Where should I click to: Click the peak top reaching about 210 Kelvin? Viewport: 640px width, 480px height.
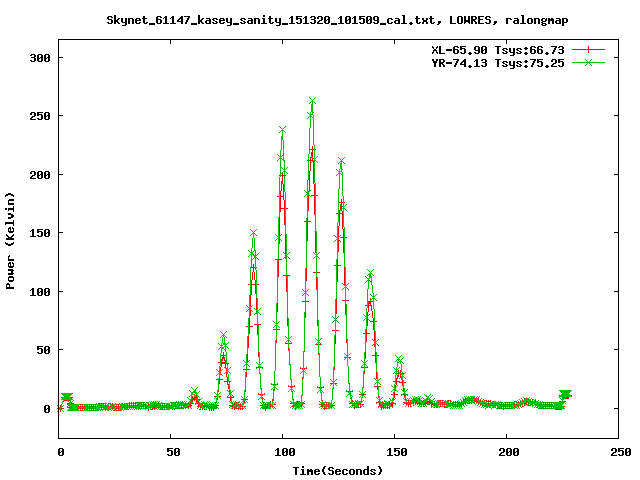click(x=341, y=161)
